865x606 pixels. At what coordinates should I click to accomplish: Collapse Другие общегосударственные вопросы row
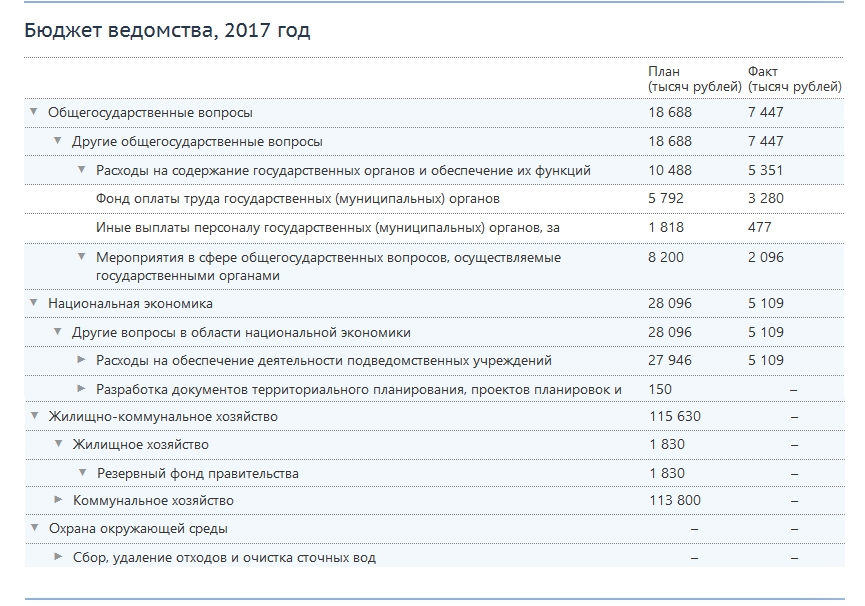(58, 141)
